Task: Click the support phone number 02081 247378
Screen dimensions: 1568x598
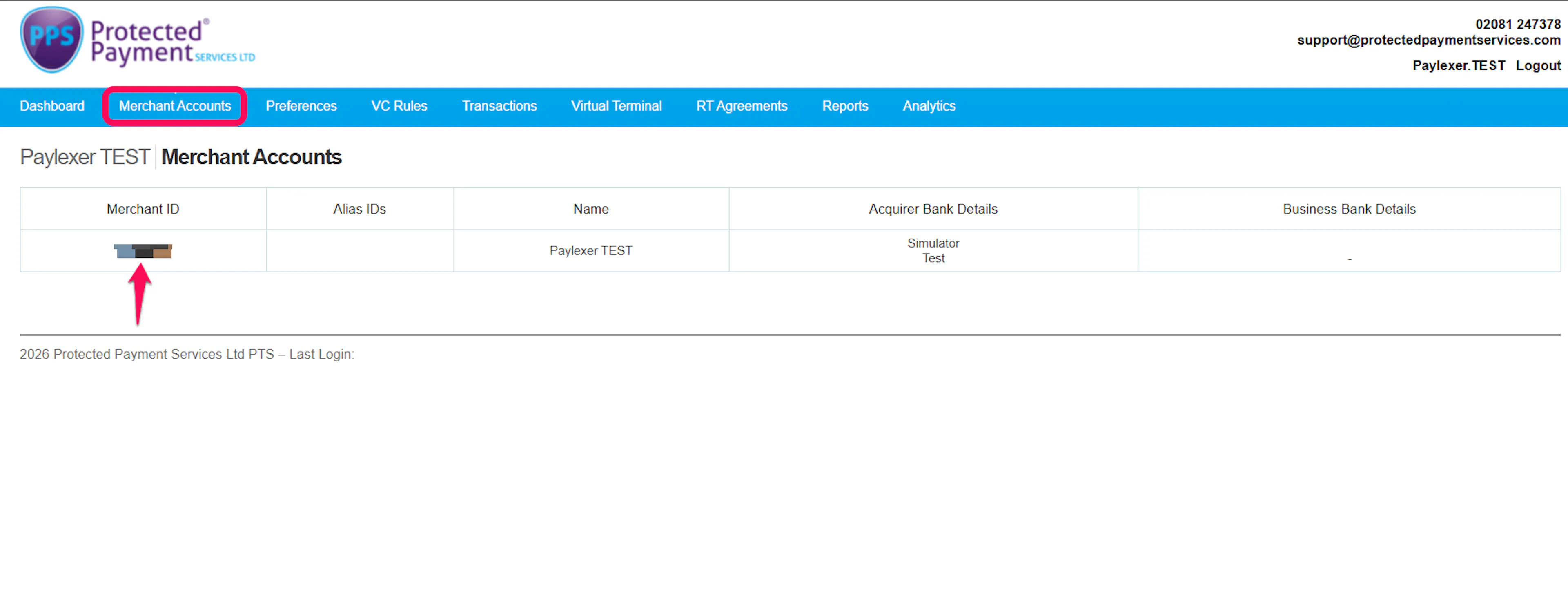Action: click(1518, 25)
